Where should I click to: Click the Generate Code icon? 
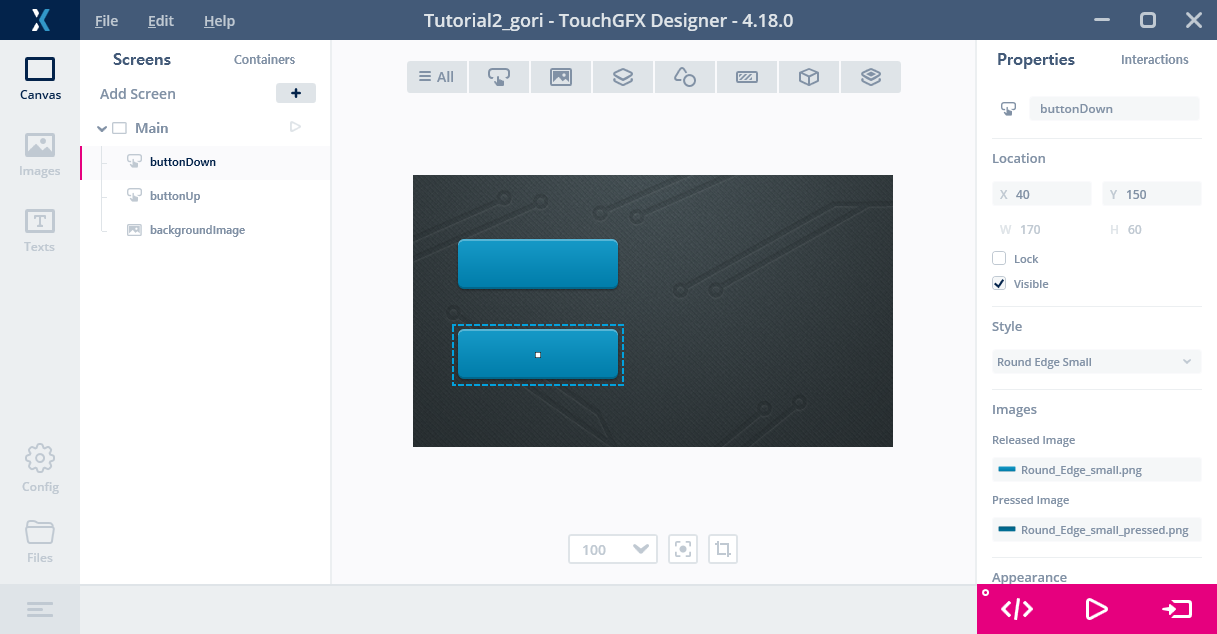coord(1016,609)
